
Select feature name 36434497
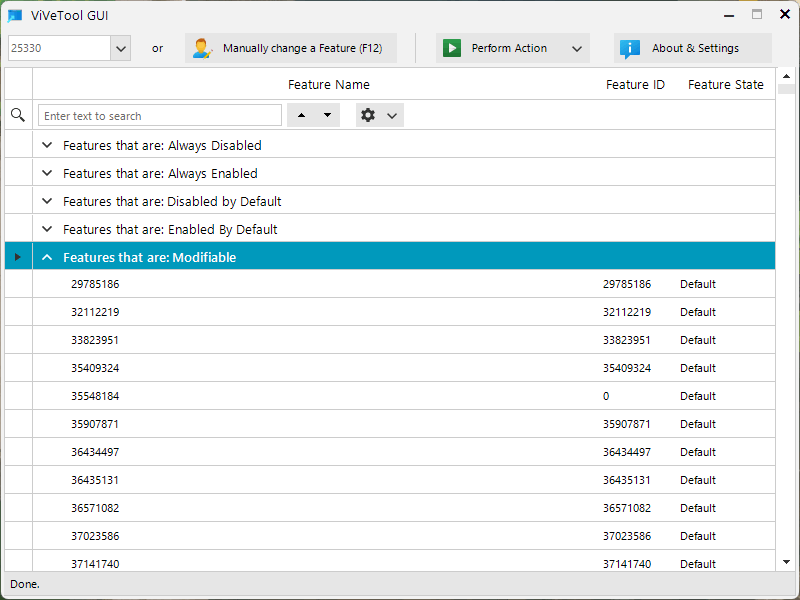[x=95, y=453]
